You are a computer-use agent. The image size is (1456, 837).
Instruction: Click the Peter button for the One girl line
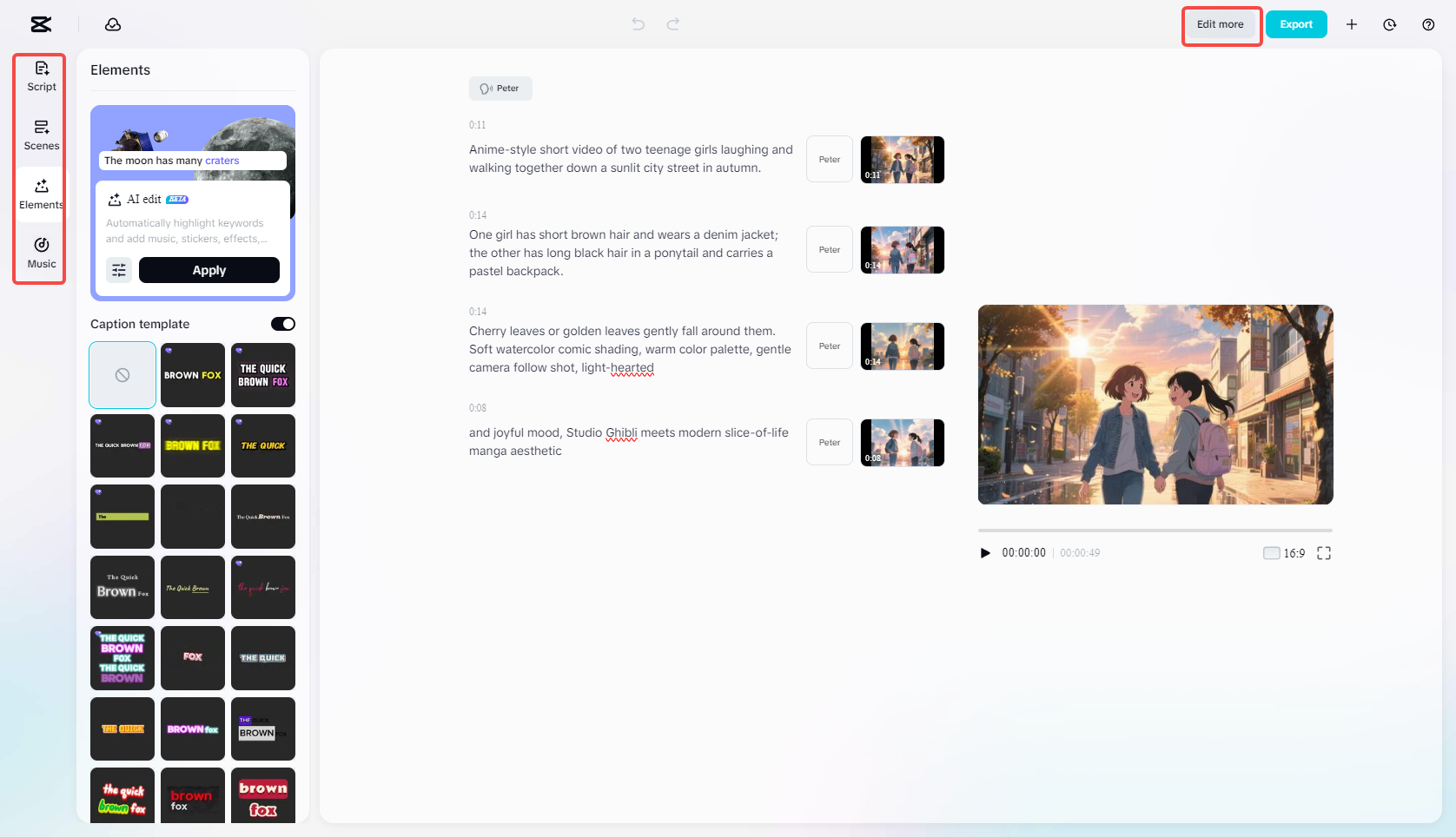pos(830,250)
